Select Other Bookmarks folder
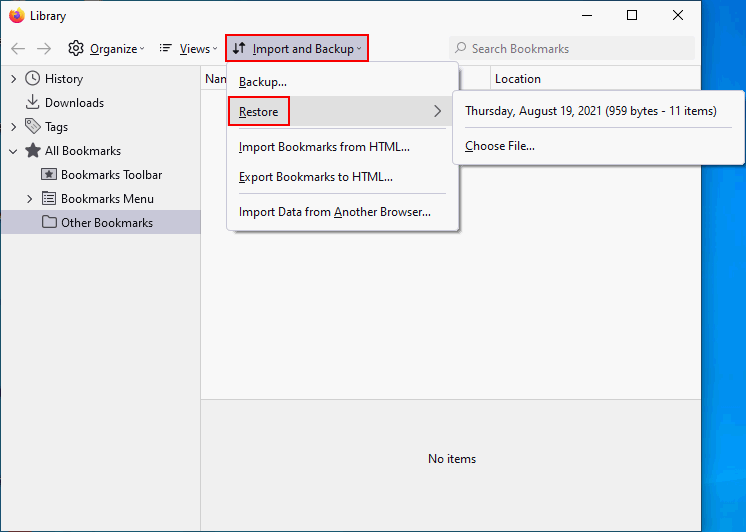The image size is (746, 532). tap(100, 222)
